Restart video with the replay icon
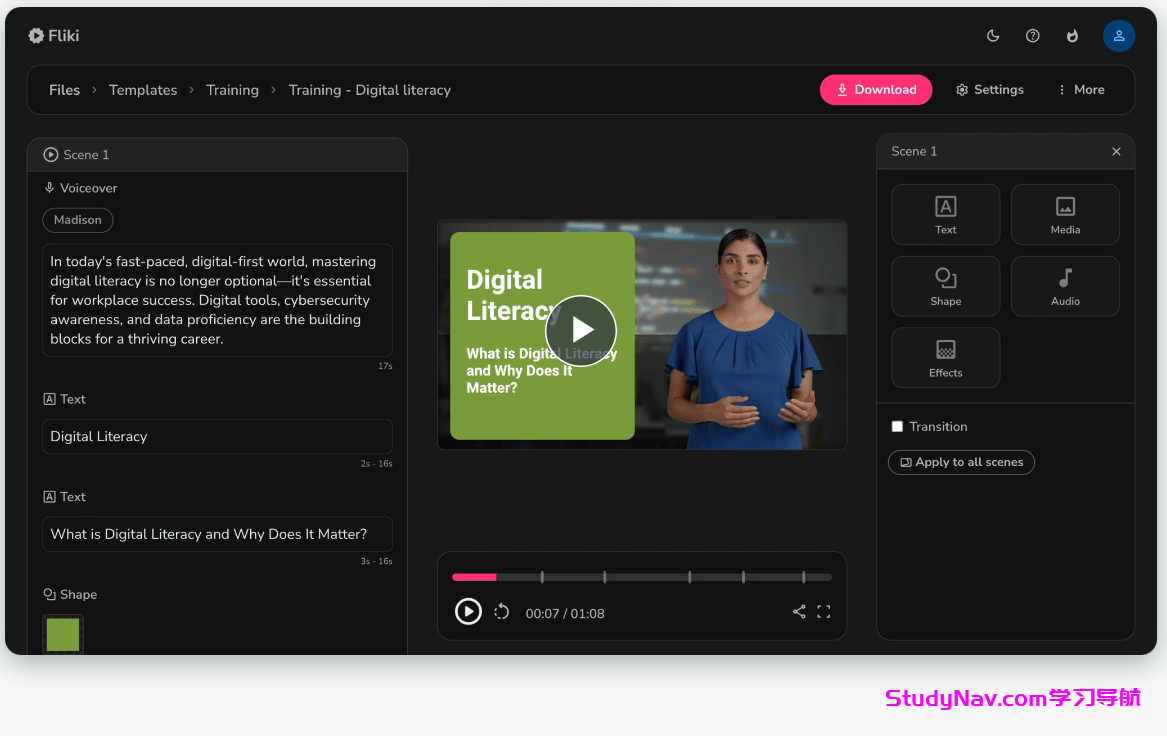Image resolution: width=1167 pixels, height=736 pixels. point(502,612)
